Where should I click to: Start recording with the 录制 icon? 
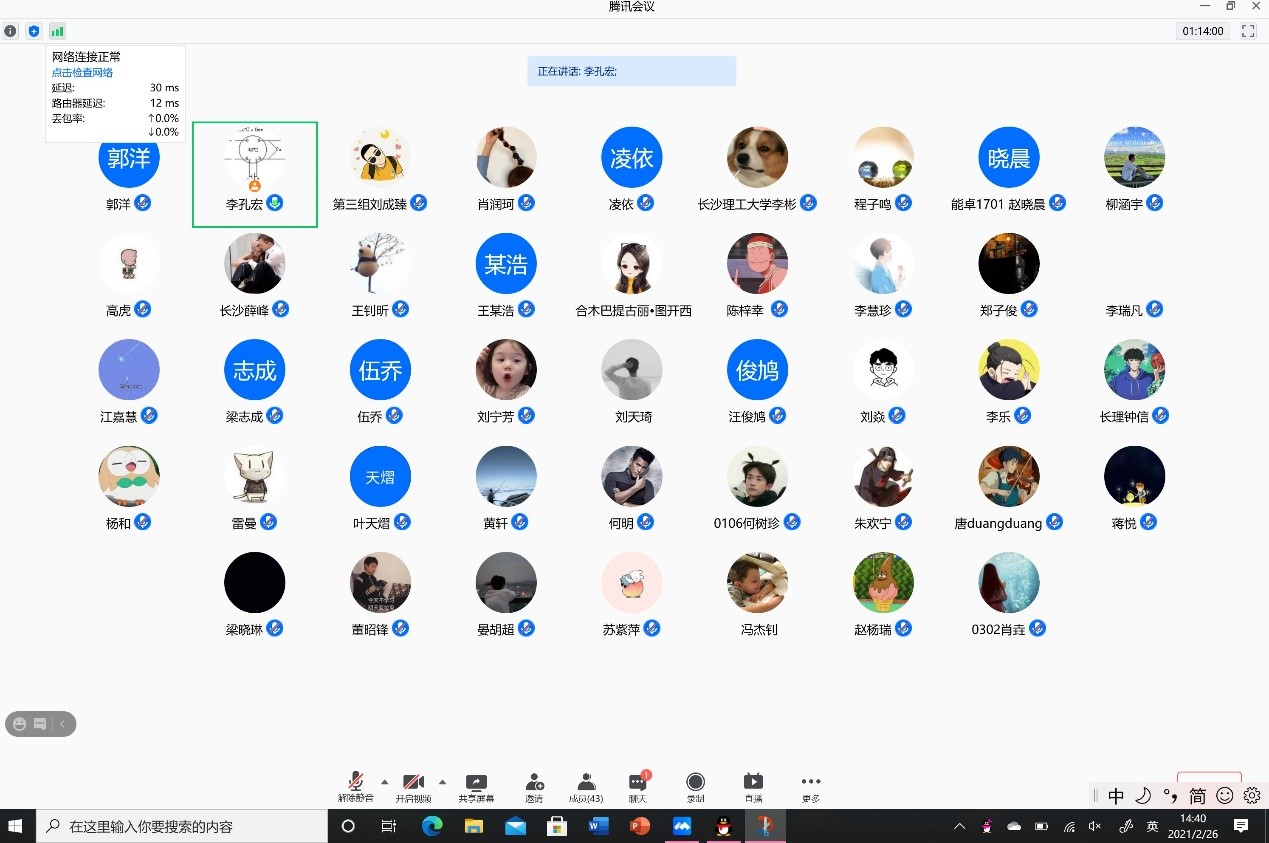pos(695,787)
